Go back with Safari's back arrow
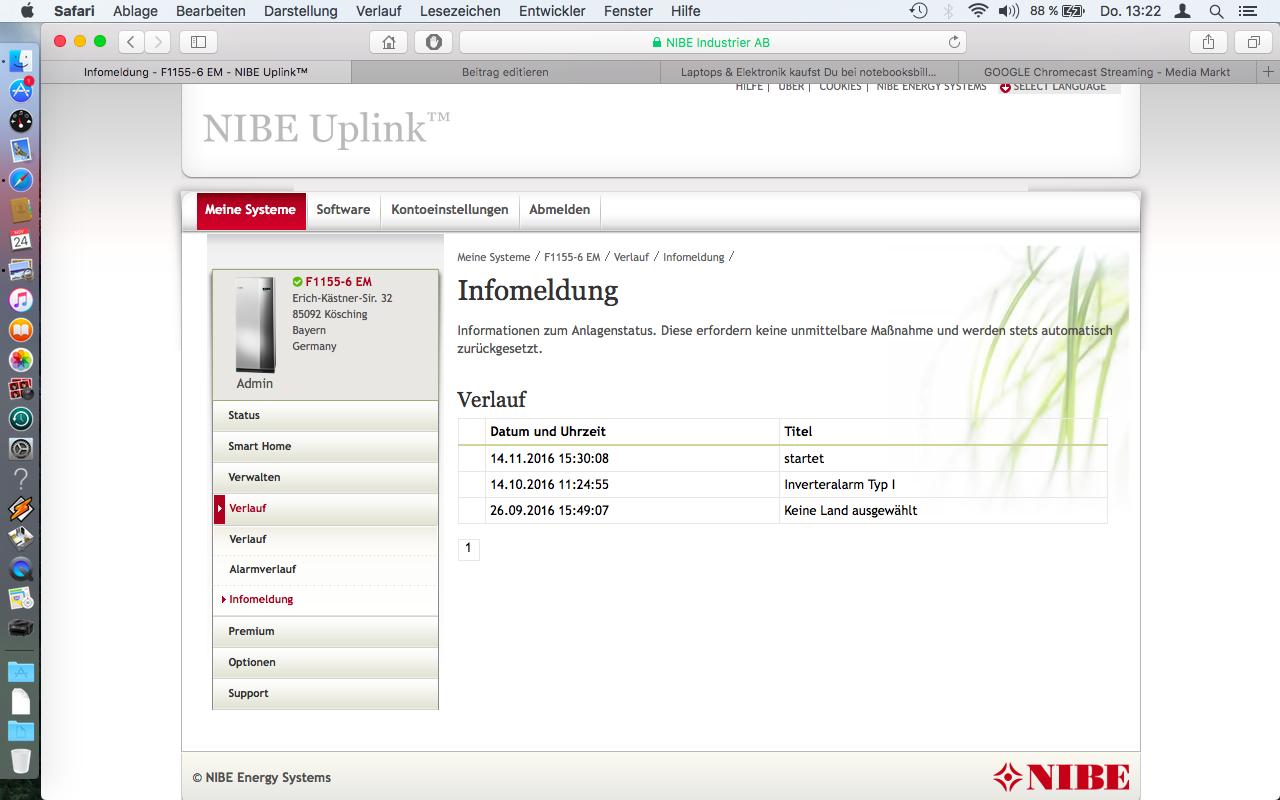Screen dimensions: 1280x800 132,42
